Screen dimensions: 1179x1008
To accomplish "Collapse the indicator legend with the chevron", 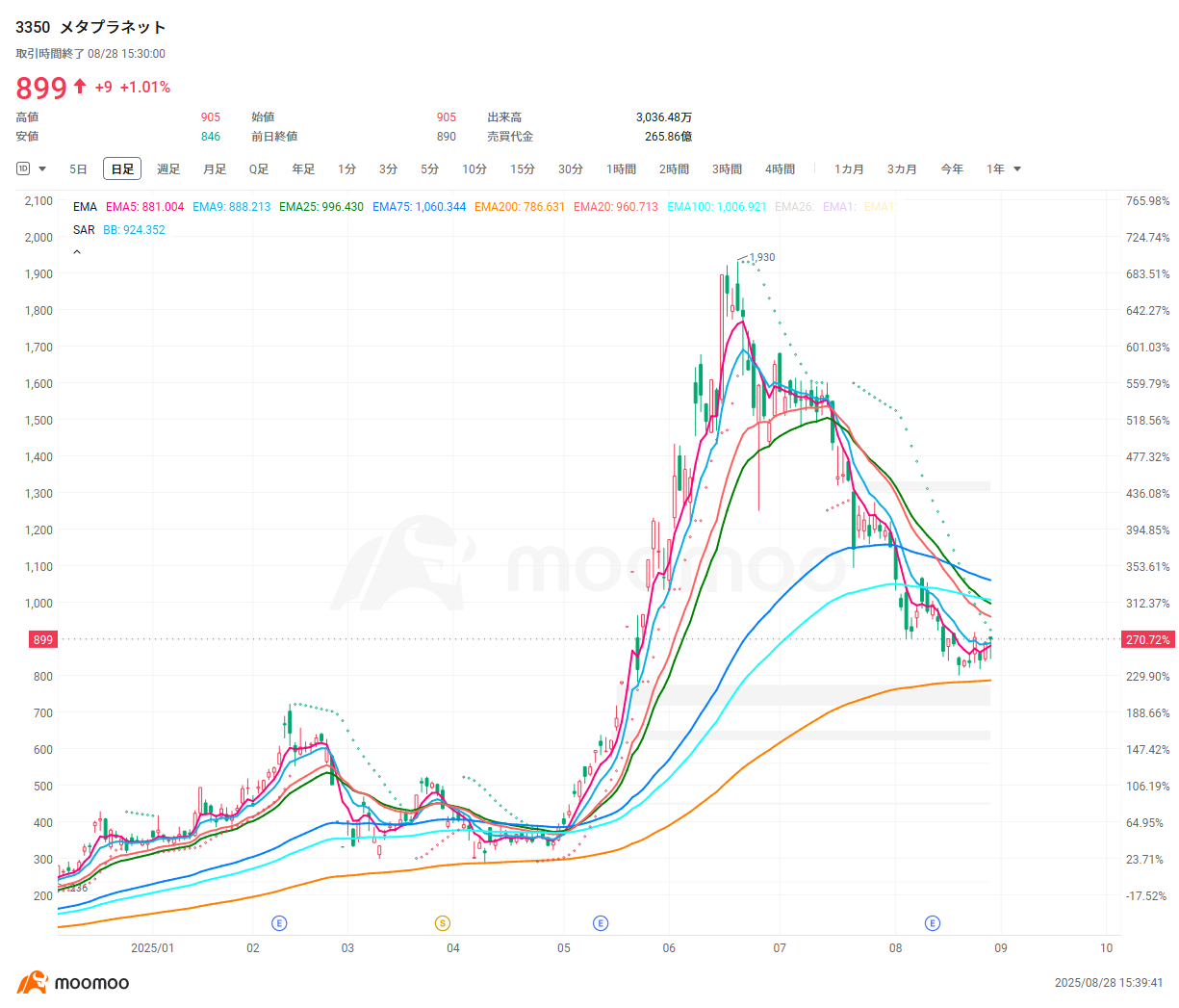I will (77, 250).
